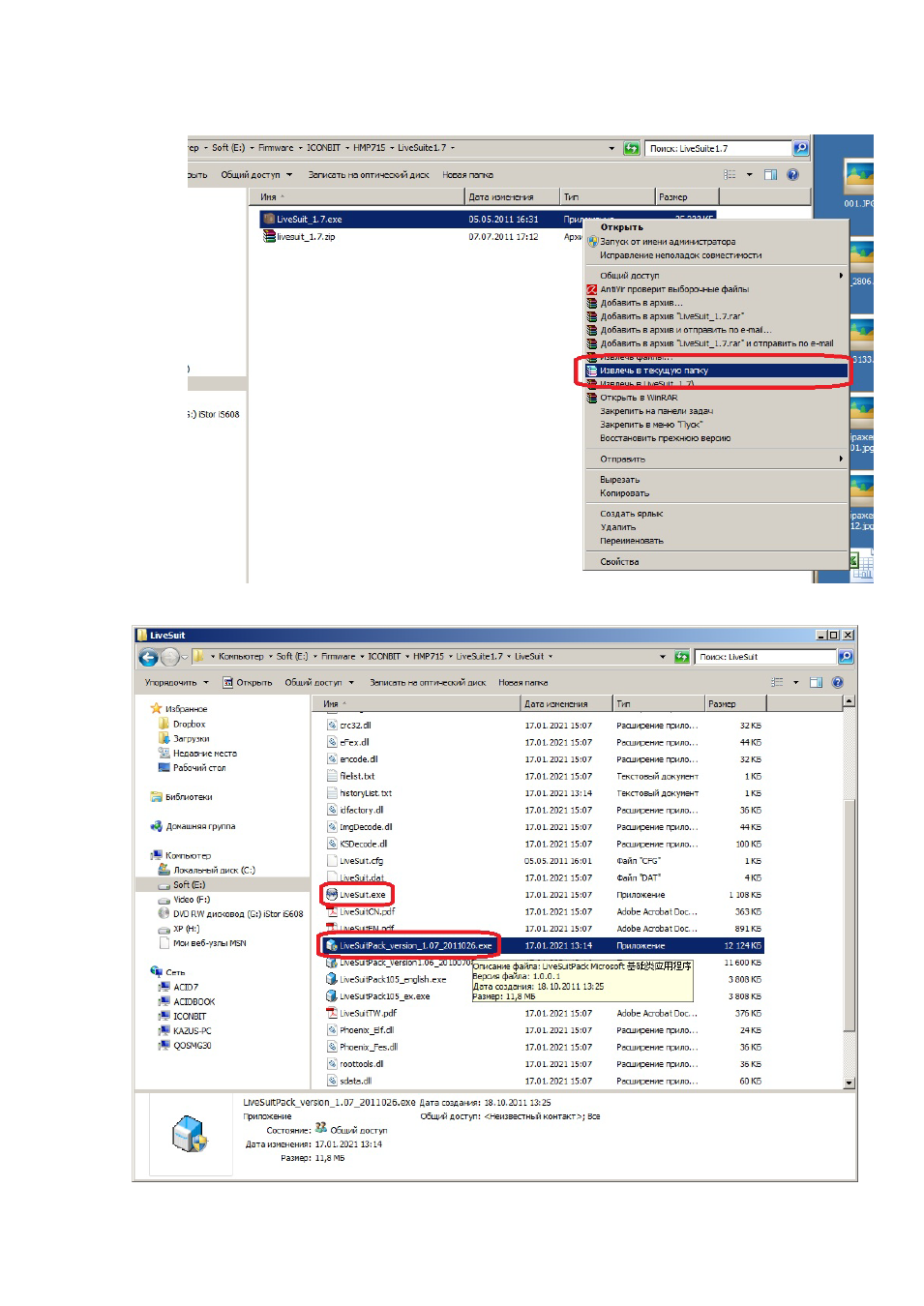Screen dimensions: 924x1306
Task: Sort by Дата изменения column in LiveSuit window
Action: pyautogui.click(x=567, y=704)
